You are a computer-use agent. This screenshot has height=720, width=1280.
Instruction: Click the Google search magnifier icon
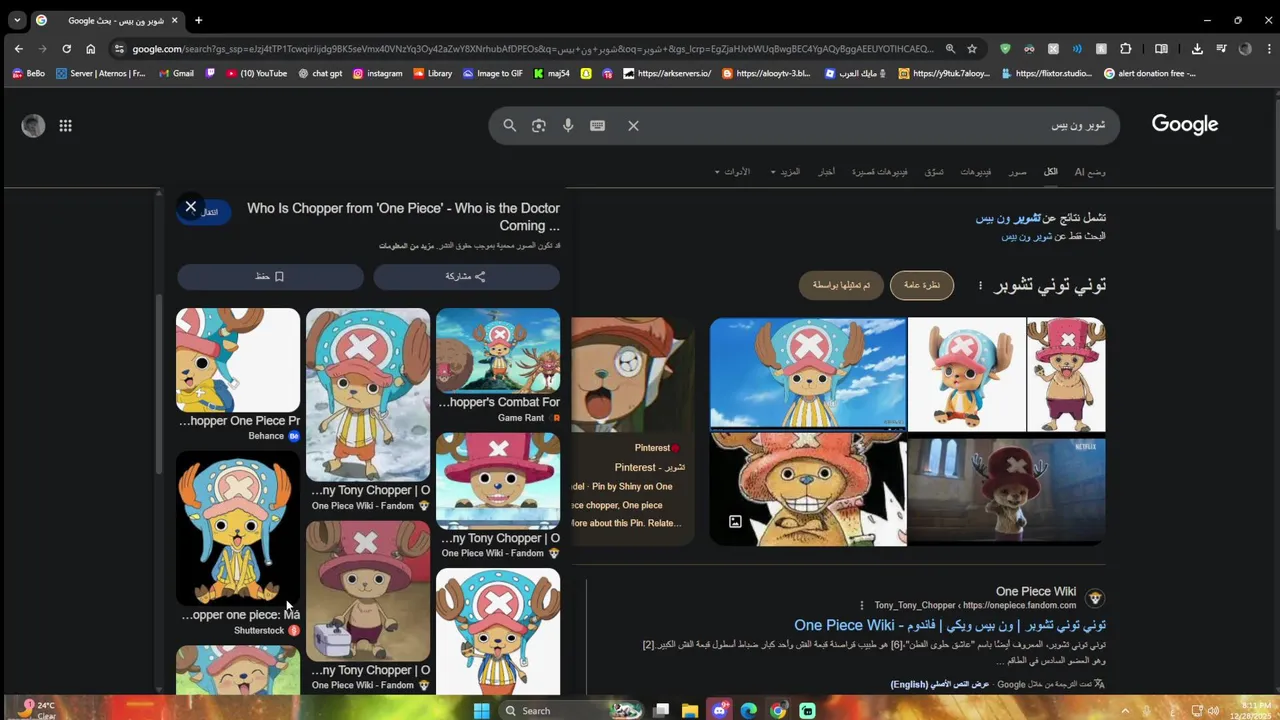pos(510,126)
